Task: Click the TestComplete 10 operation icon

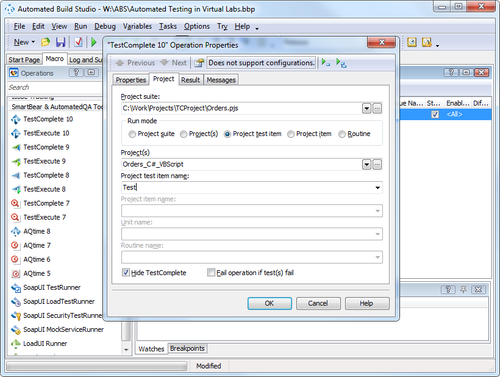Action: click(x=16, y=119)
